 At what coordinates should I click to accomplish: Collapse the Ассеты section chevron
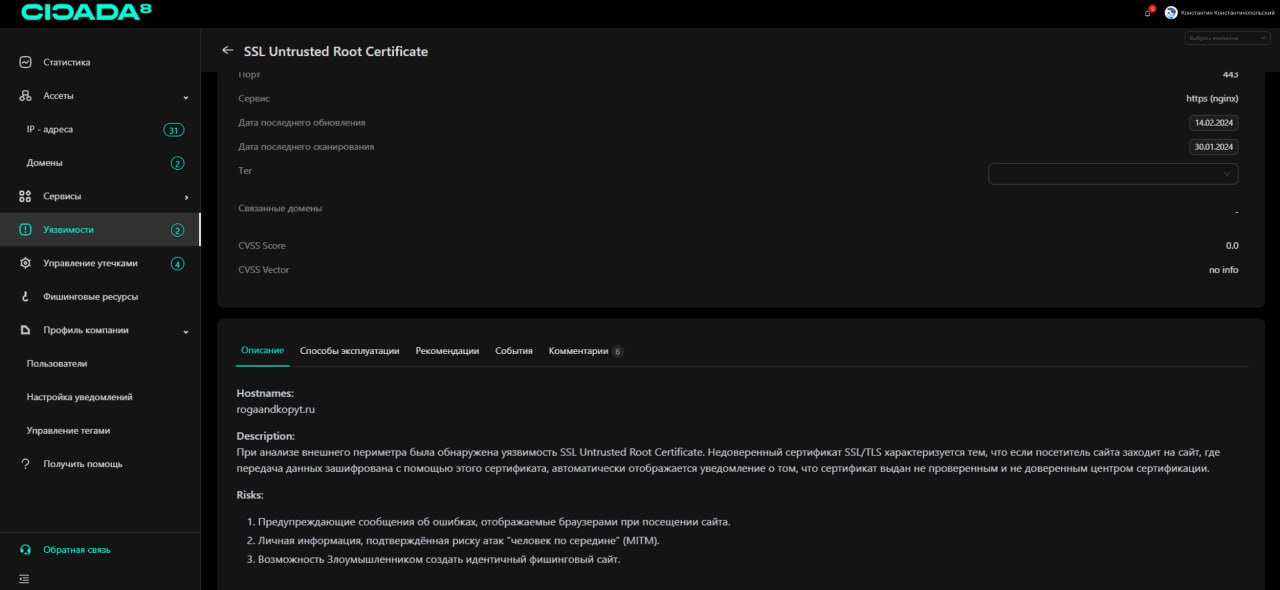(186, 97)
